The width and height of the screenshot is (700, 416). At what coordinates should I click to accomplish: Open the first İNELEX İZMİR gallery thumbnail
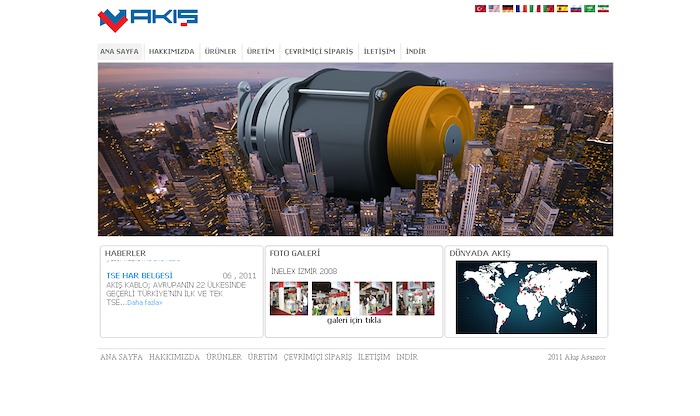click(x=289, y=298)
